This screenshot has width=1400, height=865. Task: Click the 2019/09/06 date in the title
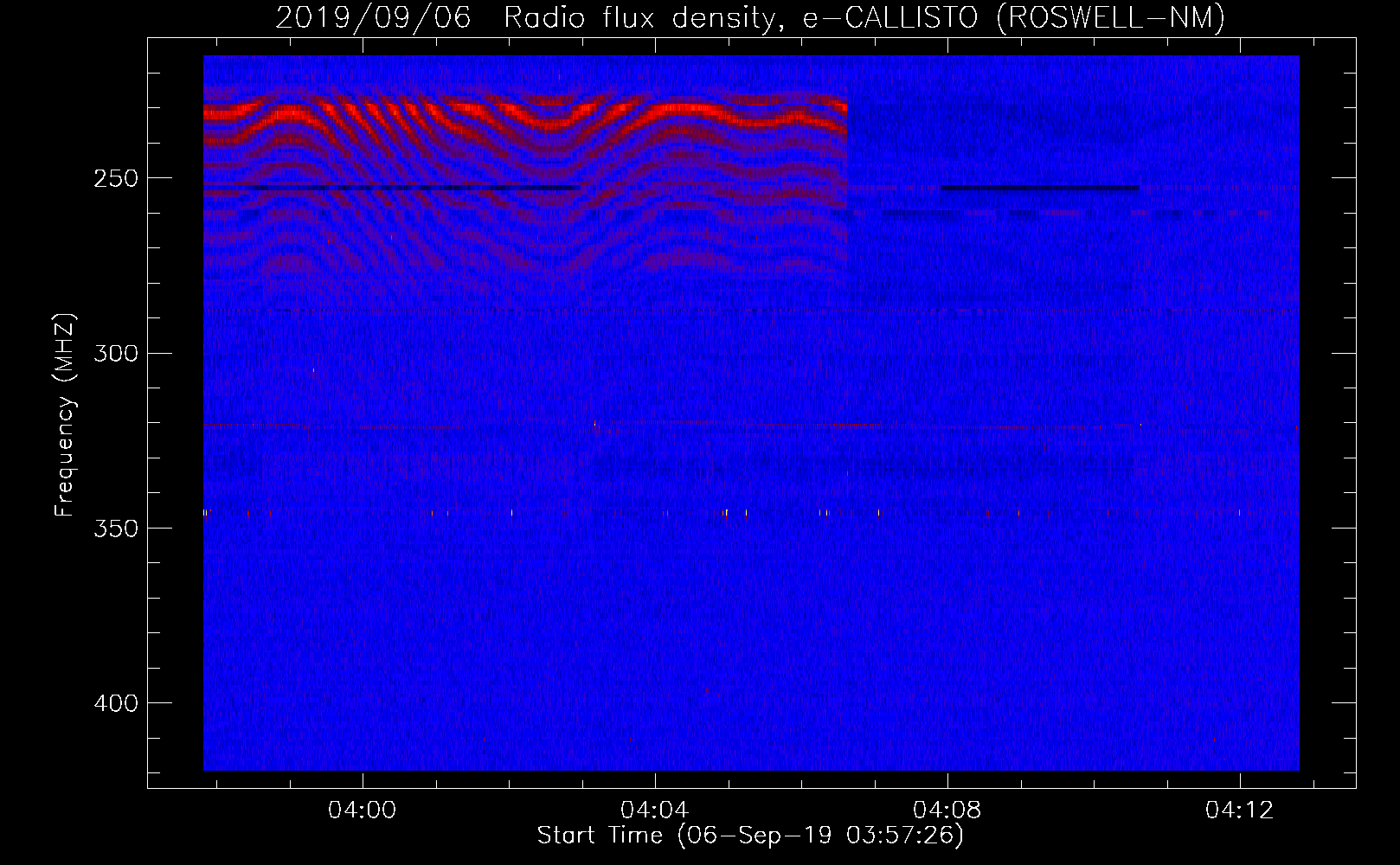tap(374, 17)
